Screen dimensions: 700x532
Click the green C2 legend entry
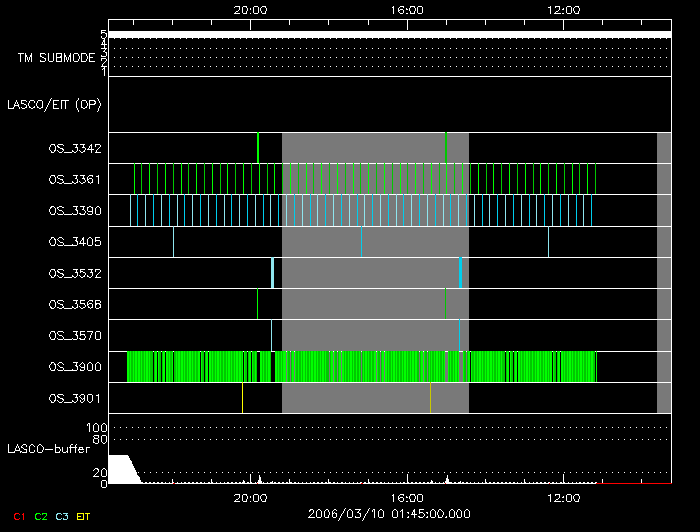pos(40,516)
